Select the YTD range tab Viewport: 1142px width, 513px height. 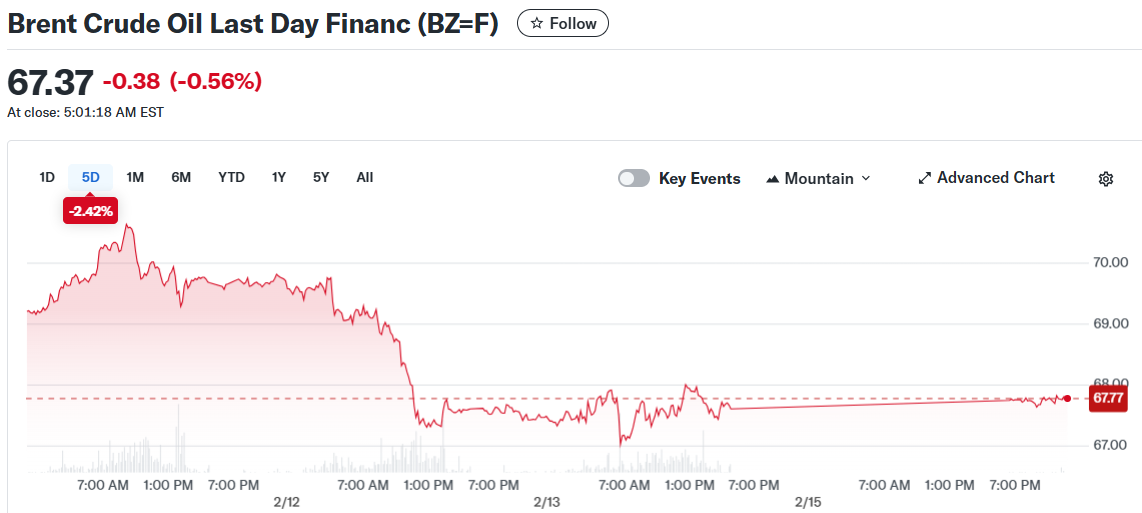(231, 177)
